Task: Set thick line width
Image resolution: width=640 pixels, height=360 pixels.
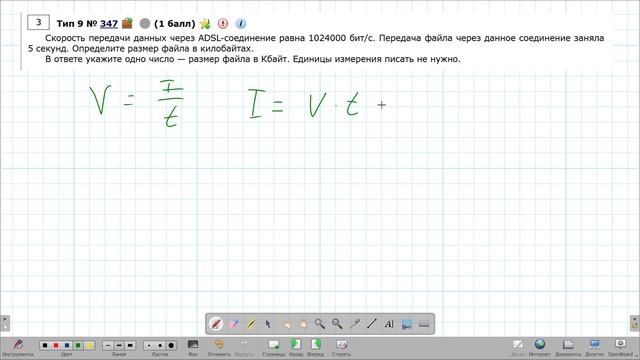Action: click(130, 345)
